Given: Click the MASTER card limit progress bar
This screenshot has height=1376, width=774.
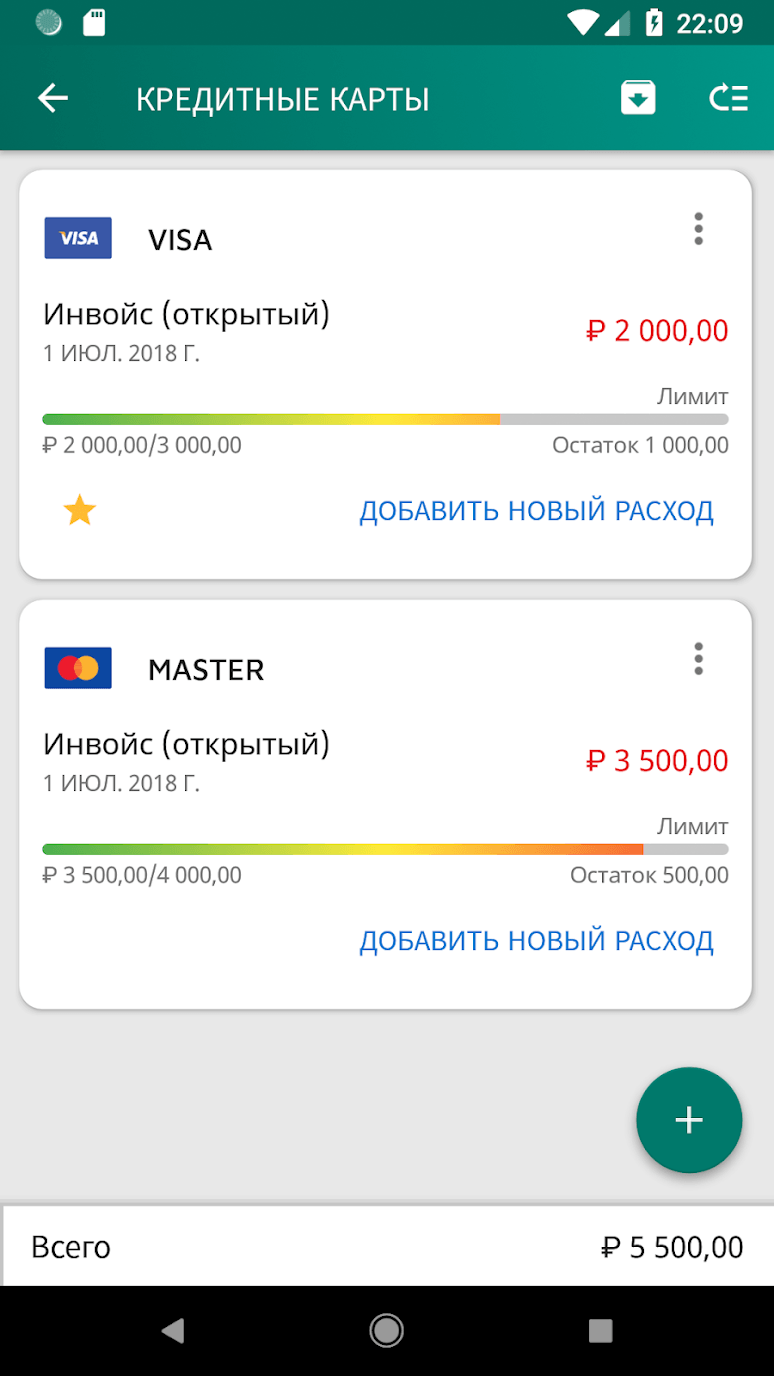Looking at the screenshot, I should pyautogui.click(x=385, y=849).
